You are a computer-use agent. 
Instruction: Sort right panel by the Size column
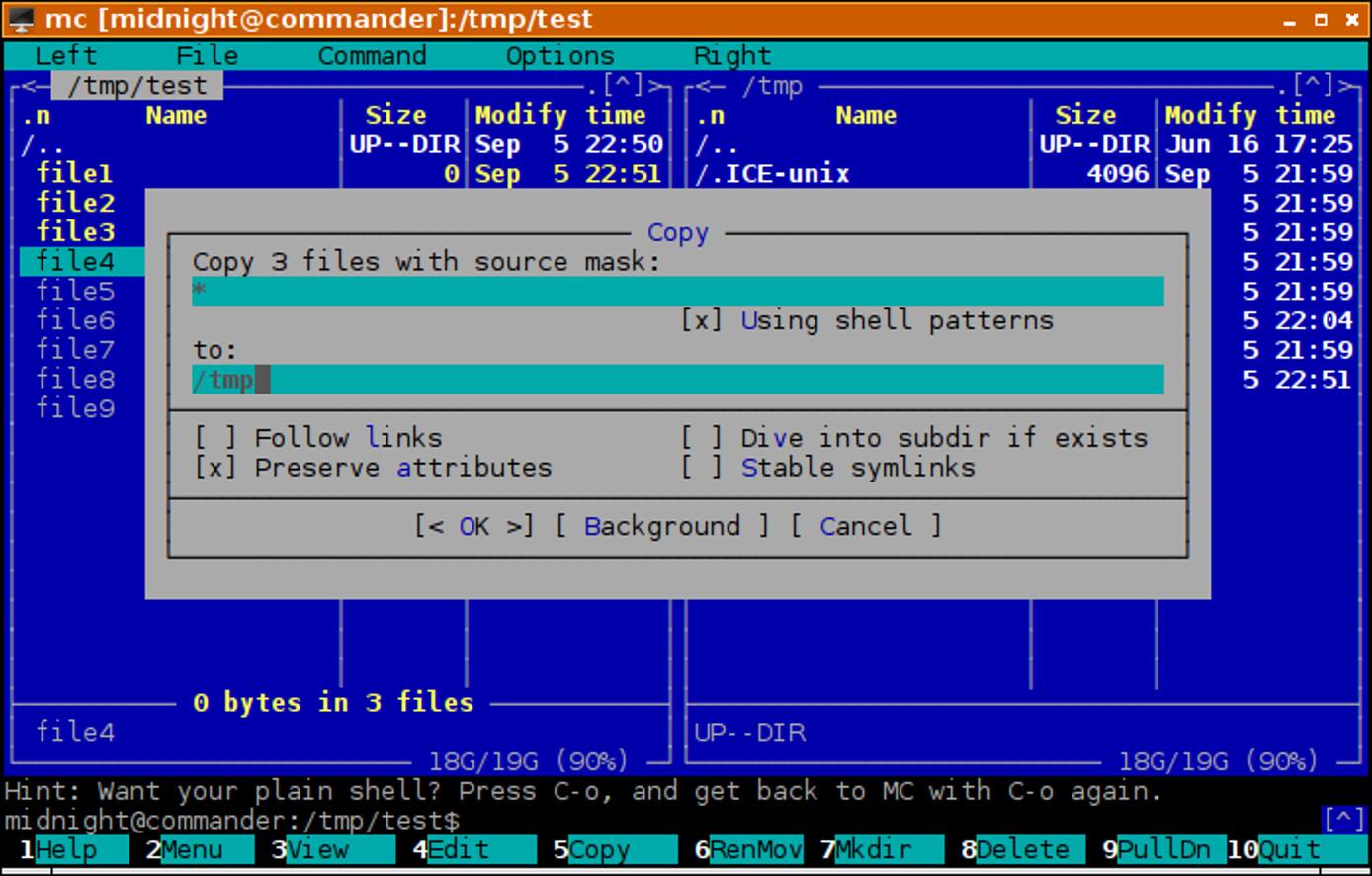tap(1085, 115)
